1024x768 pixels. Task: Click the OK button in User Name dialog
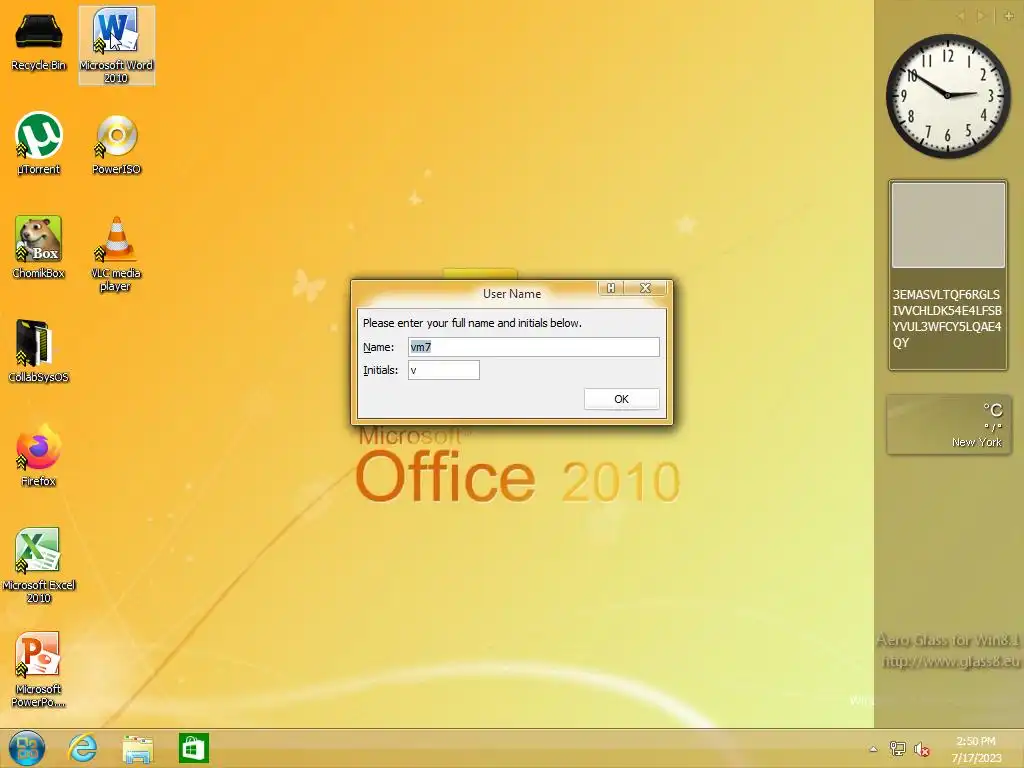(x=621, y=399)
